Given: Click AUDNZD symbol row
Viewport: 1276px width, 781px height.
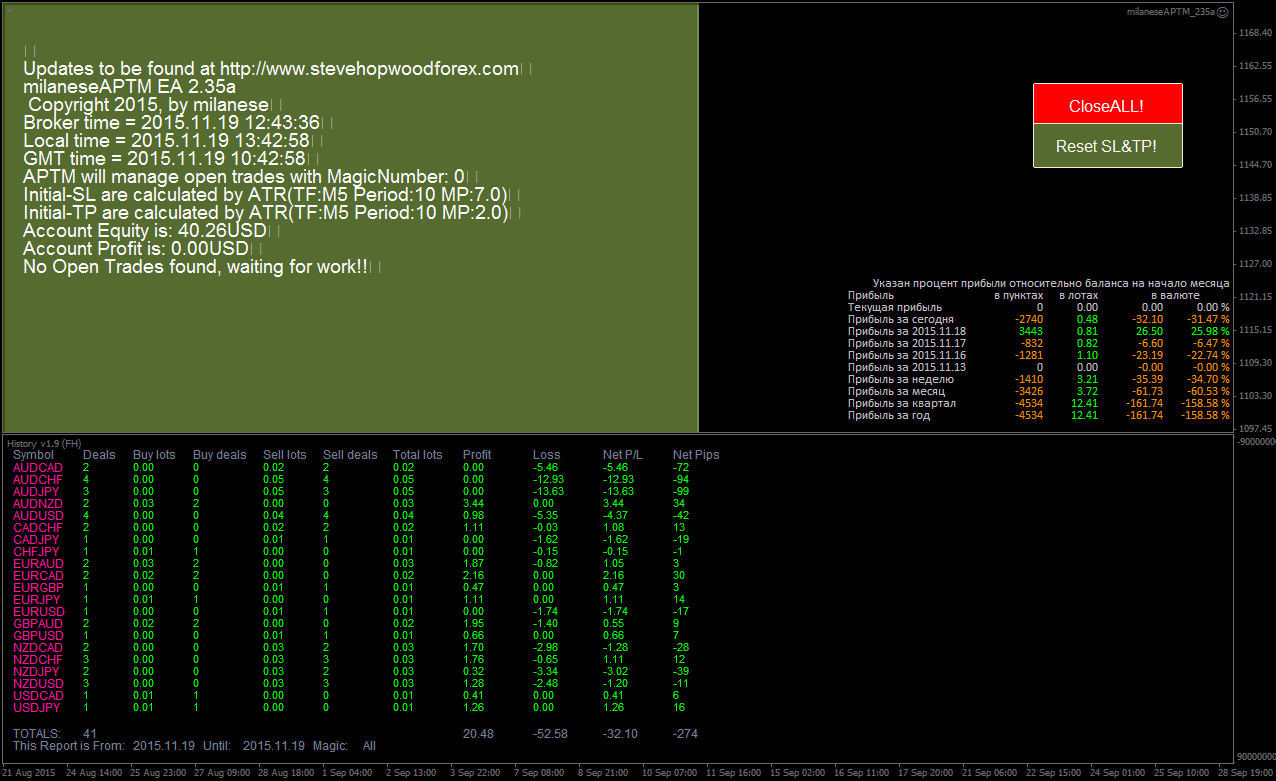Looking at the screenshot, I should (x=37, y=504).
